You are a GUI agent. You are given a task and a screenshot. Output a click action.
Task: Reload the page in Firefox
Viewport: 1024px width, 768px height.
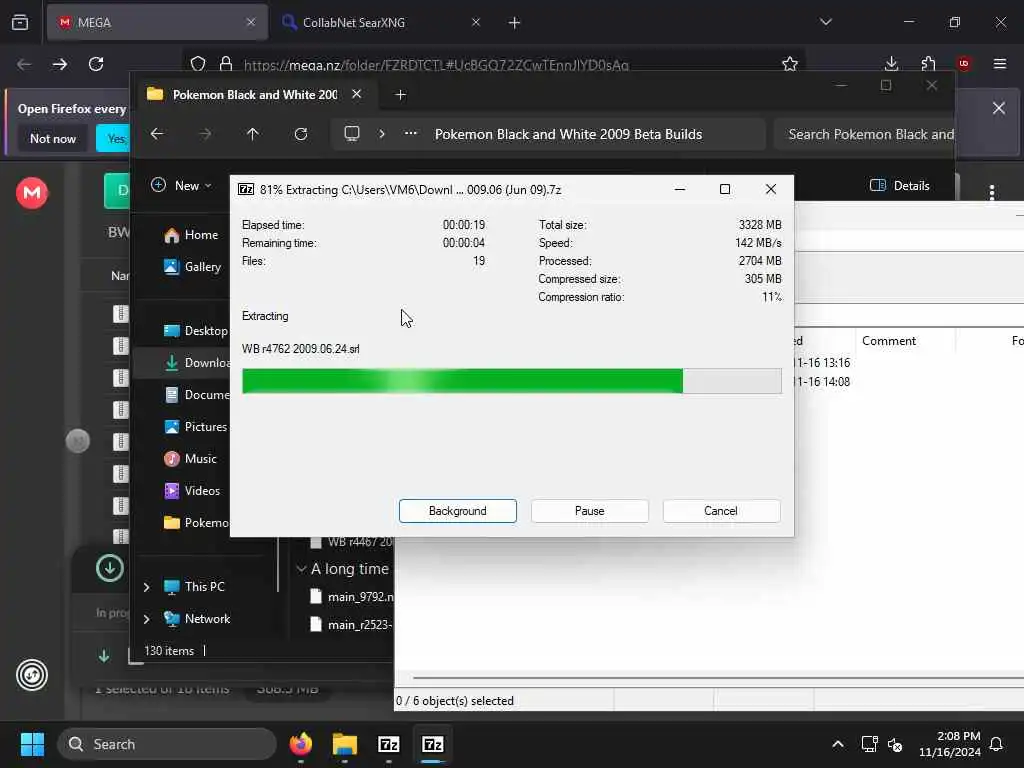[96, 64]
